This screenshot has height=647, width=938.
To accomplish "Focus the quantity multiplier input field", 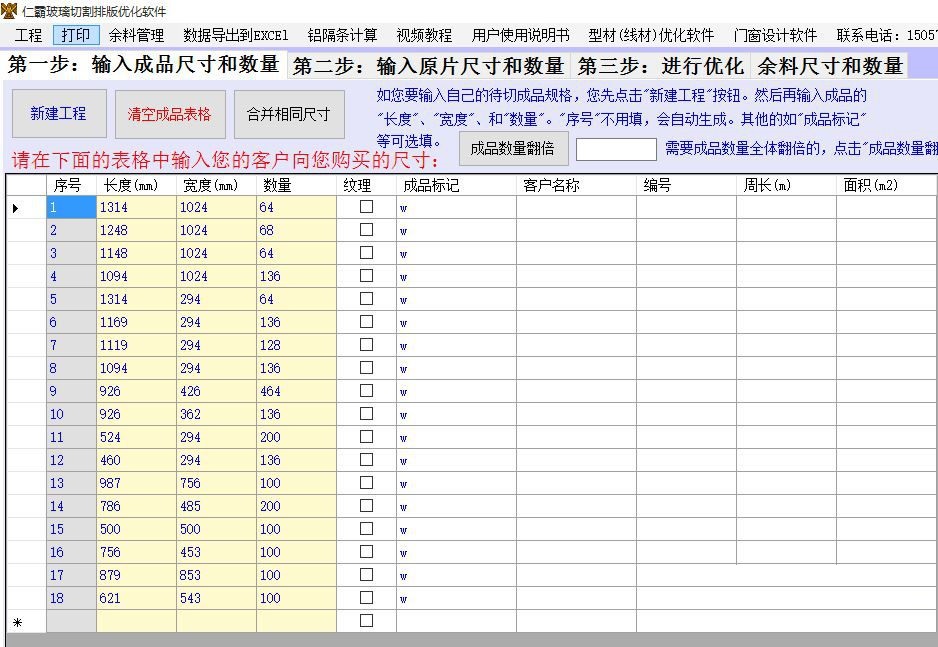I will 616,149.
